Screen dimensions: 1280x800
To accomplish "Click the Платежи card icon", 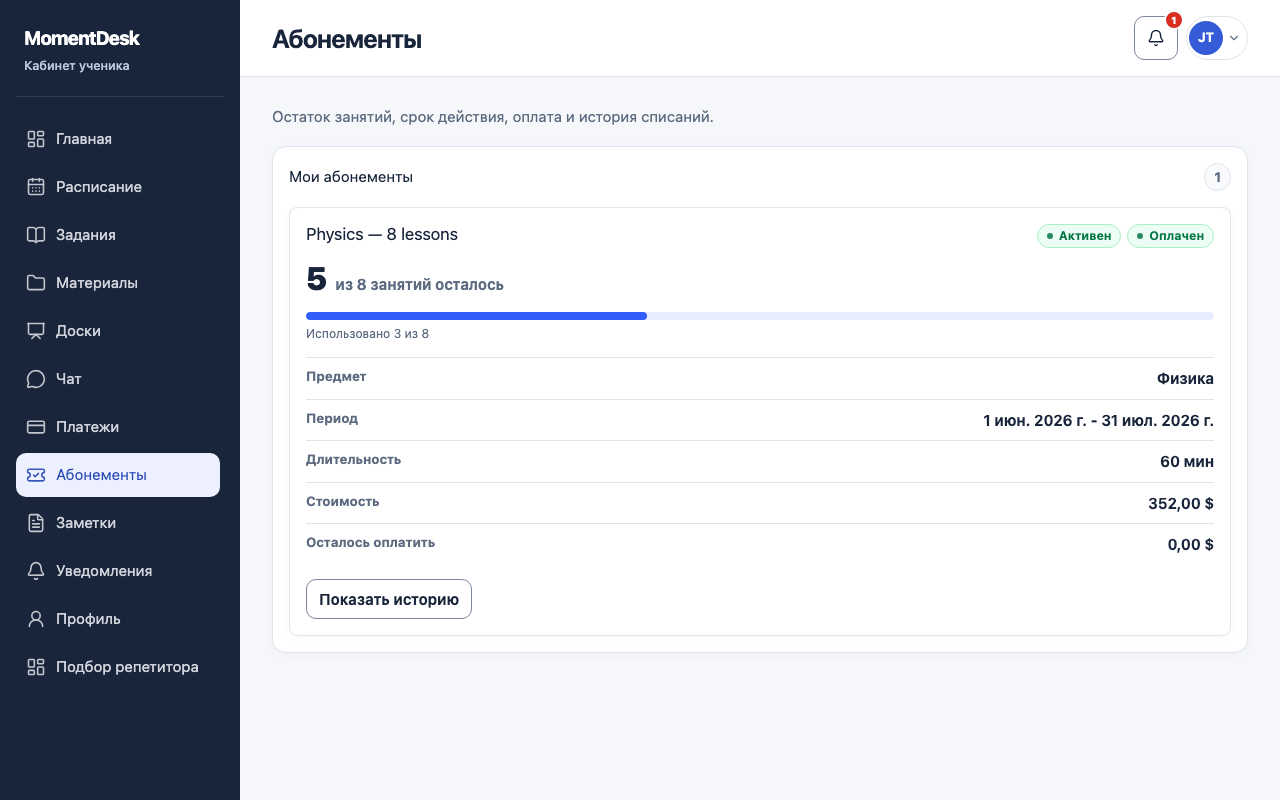I will 36,427.
